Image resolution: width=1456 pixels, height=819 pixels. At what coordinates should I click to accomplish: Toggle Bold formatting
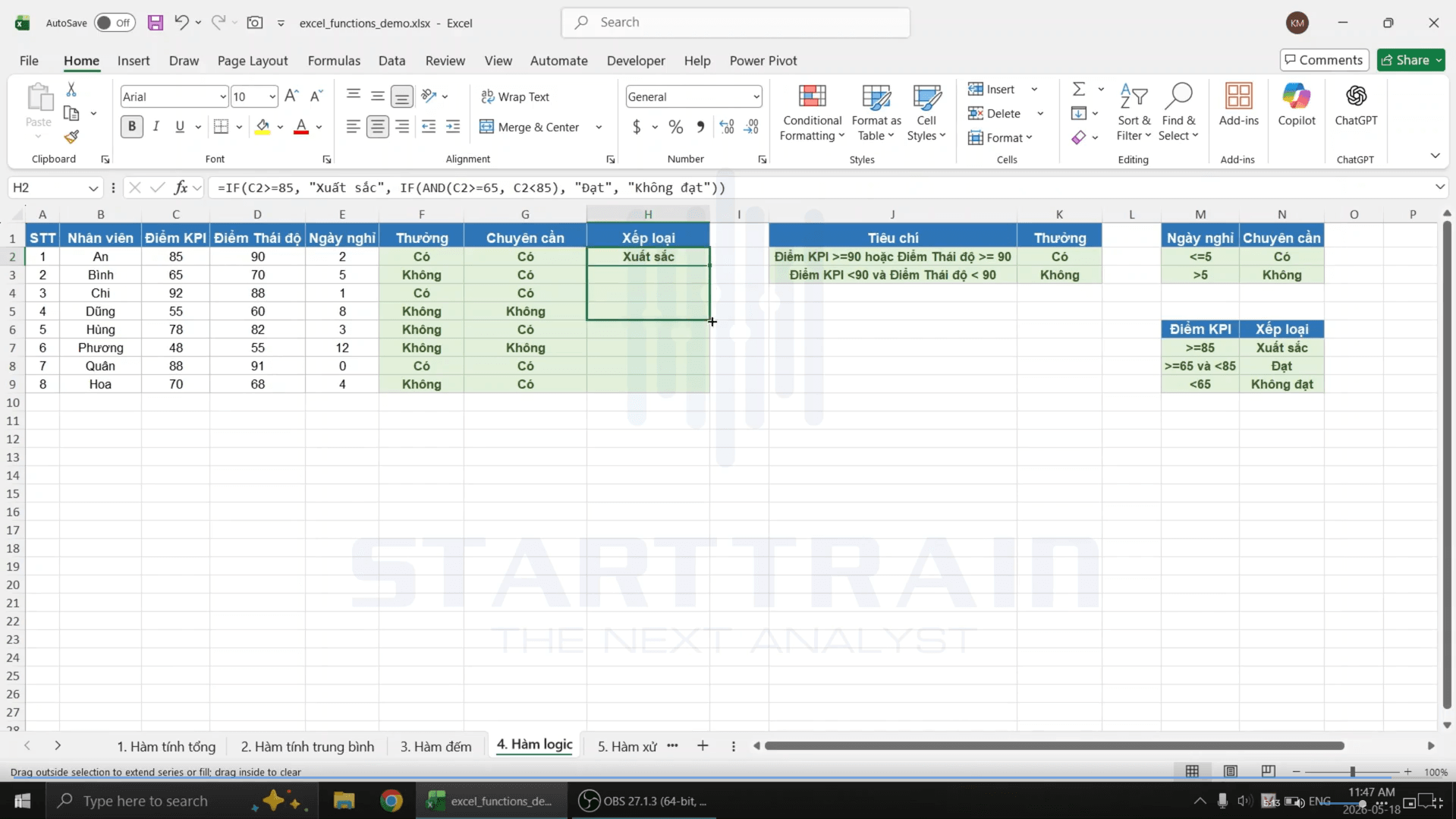pos(132,127)
